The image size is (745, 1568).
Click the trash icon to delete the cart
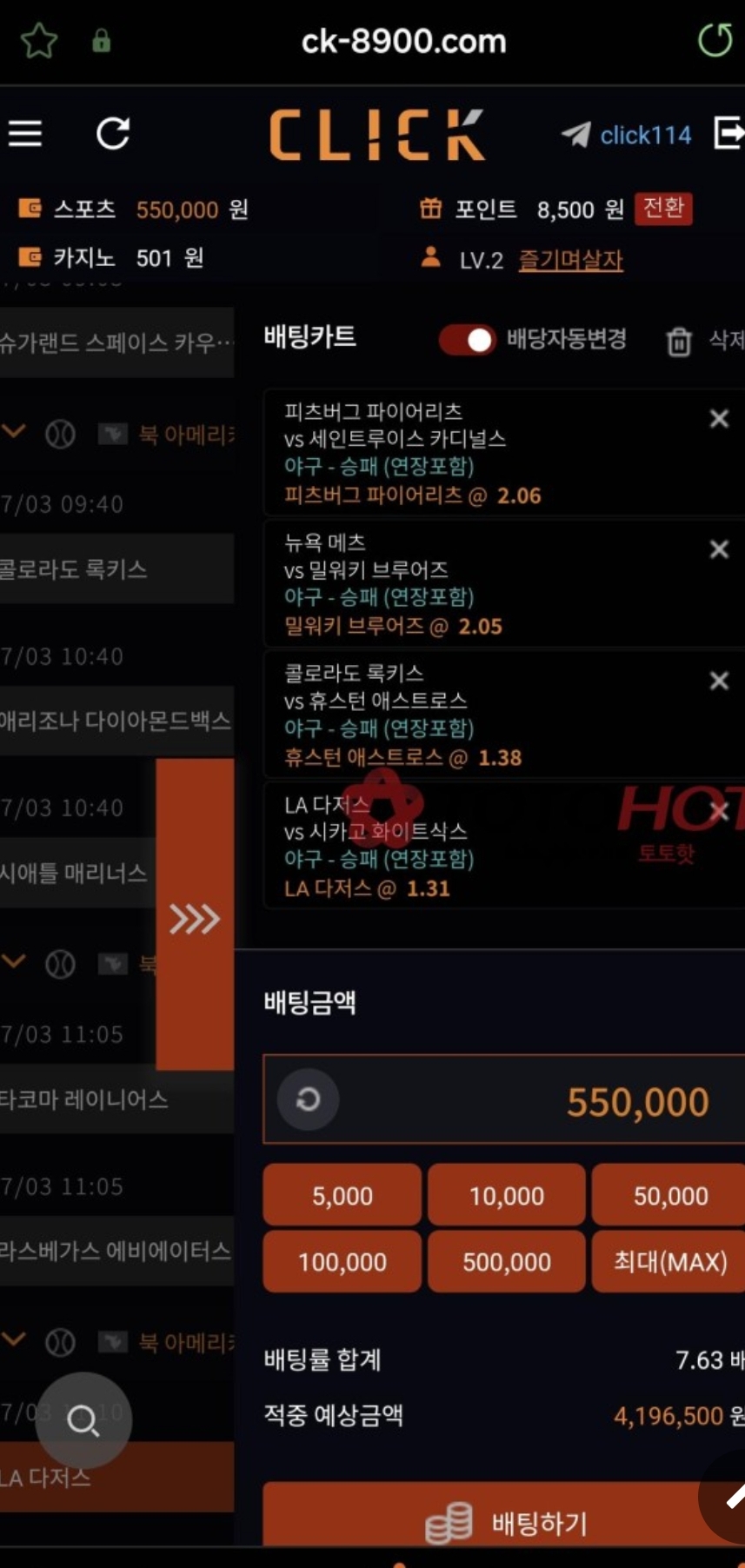coord(679,341)
